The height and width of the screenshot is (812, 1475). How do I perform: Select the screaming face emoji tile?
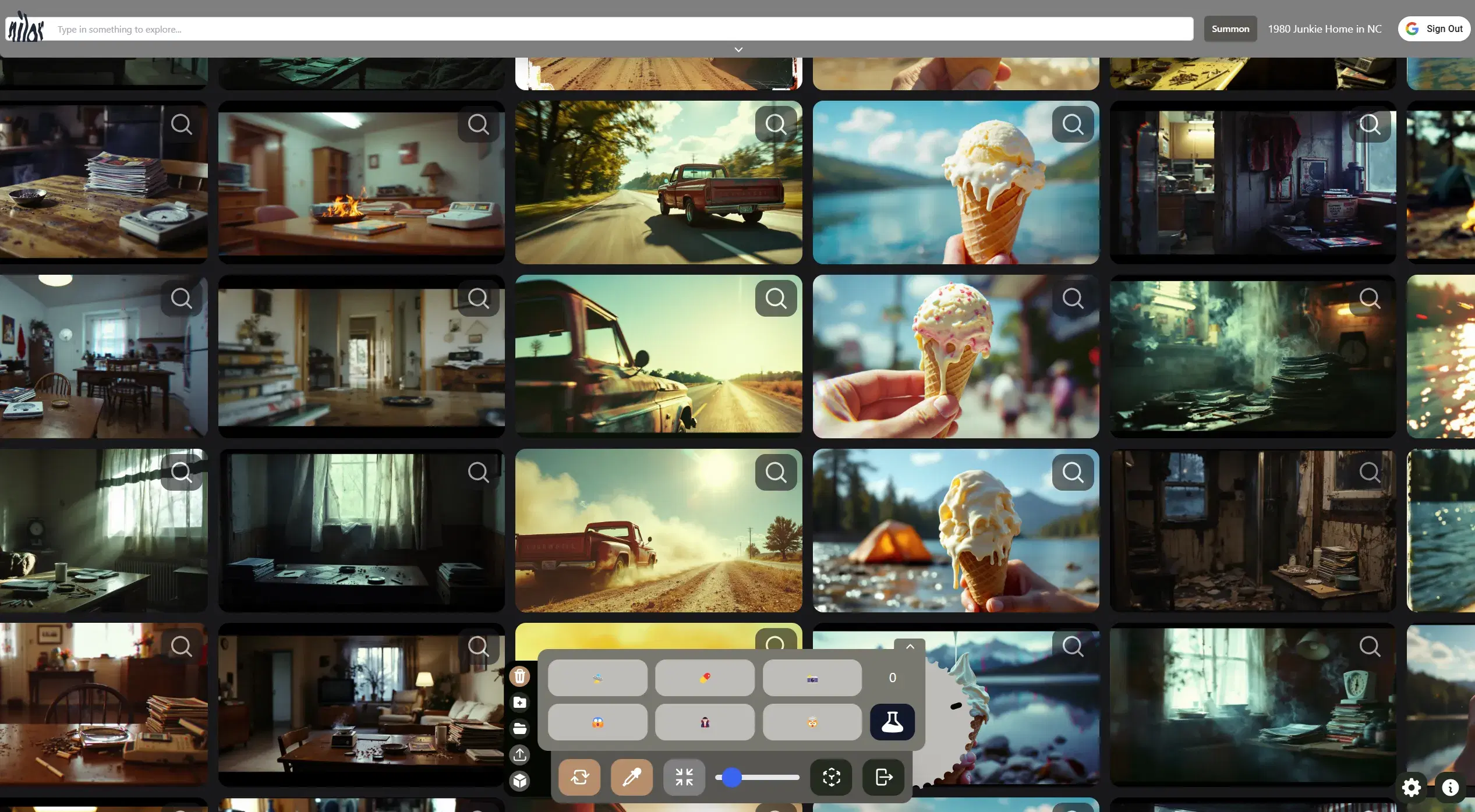click(597, 722)
